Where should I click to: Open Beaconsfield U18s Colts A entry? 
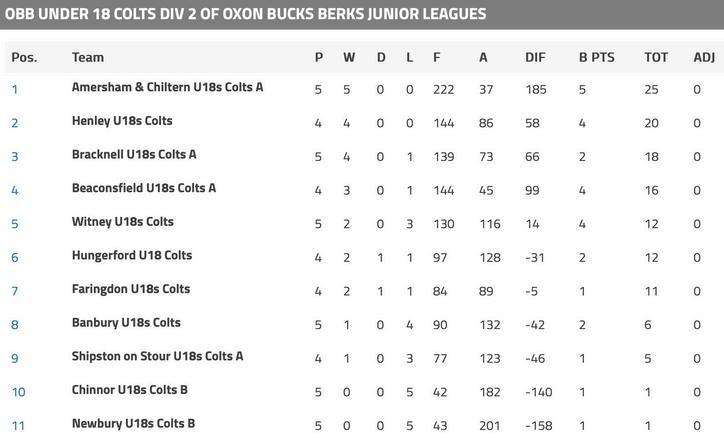[144, 188]
